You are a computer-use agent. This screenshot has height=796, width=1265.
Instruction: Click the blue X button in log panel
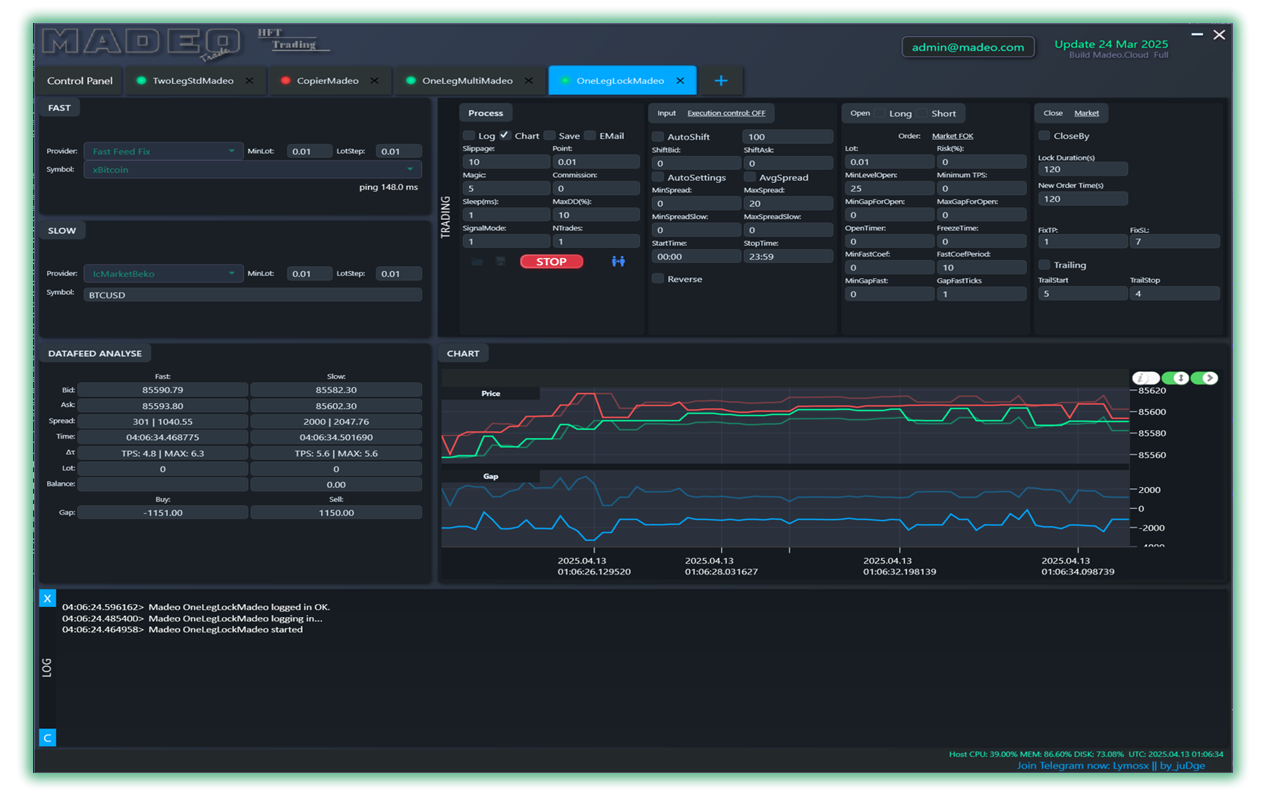pos(46,598)
